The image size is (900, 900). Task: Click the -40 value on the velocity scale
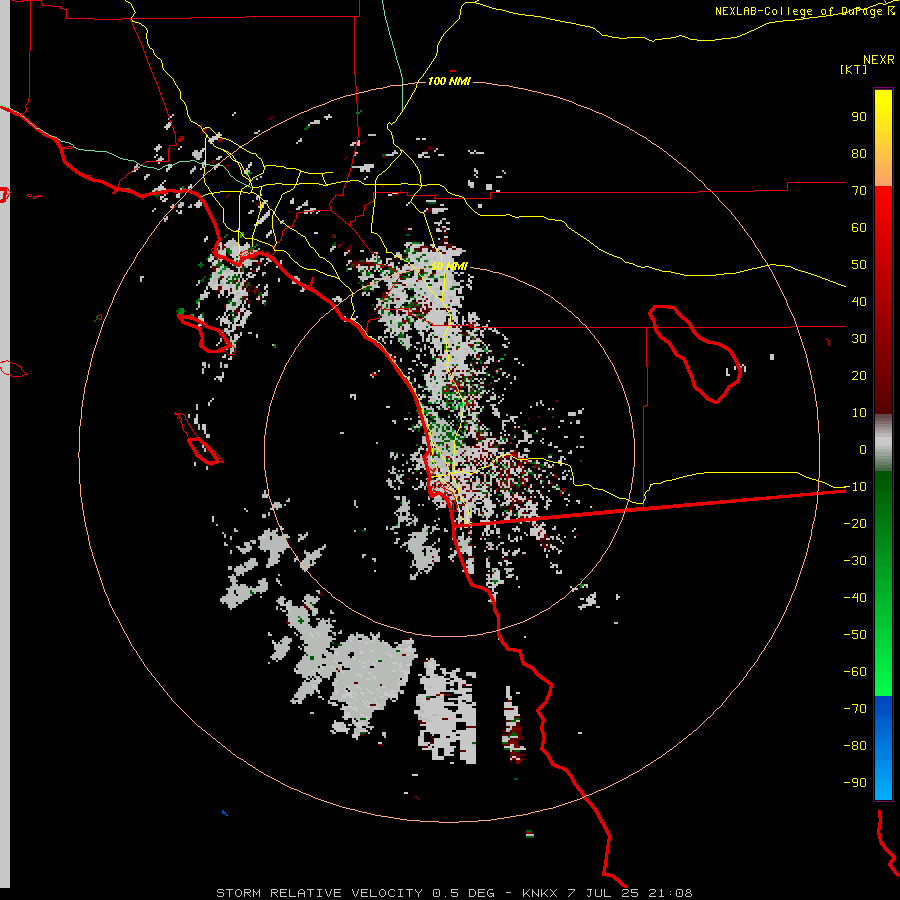pyautogui.click(x=855, y=598)
